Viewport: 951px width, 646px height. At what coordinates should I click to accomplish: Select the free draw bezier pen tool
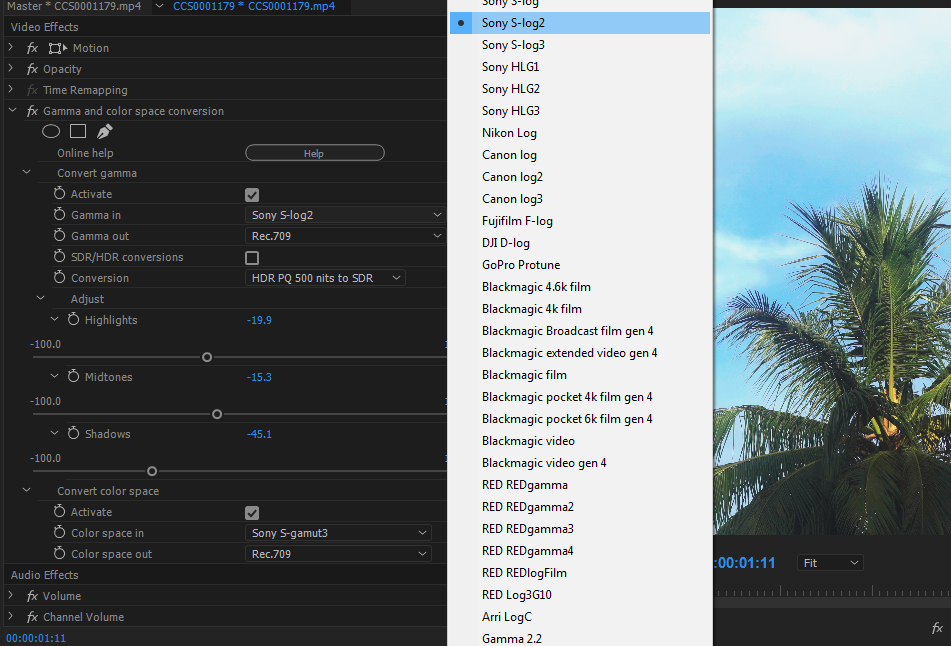(x=104, y=131)
